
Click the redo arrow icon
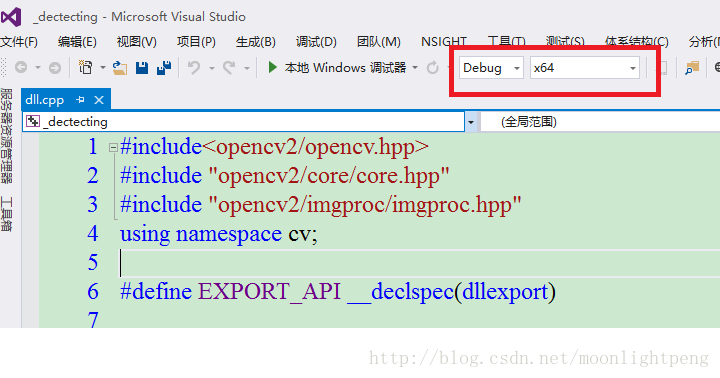click(x=229, y=68)
